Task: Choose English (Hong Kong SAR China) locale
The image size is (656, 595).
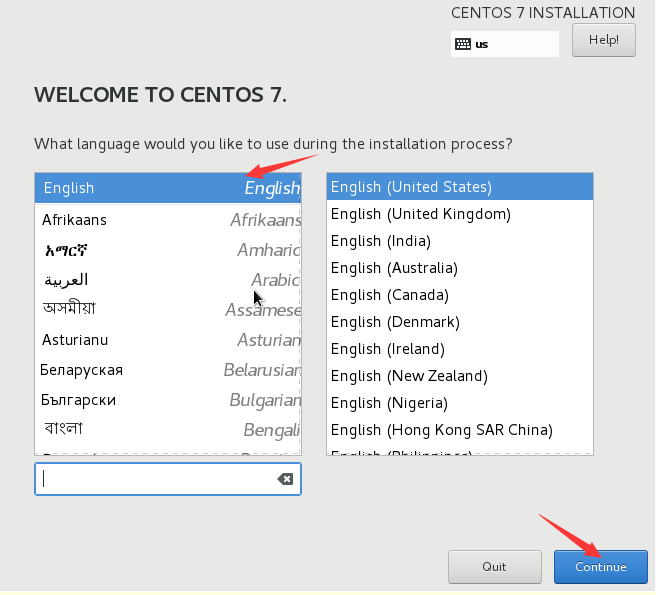Action: coord(460,430)
